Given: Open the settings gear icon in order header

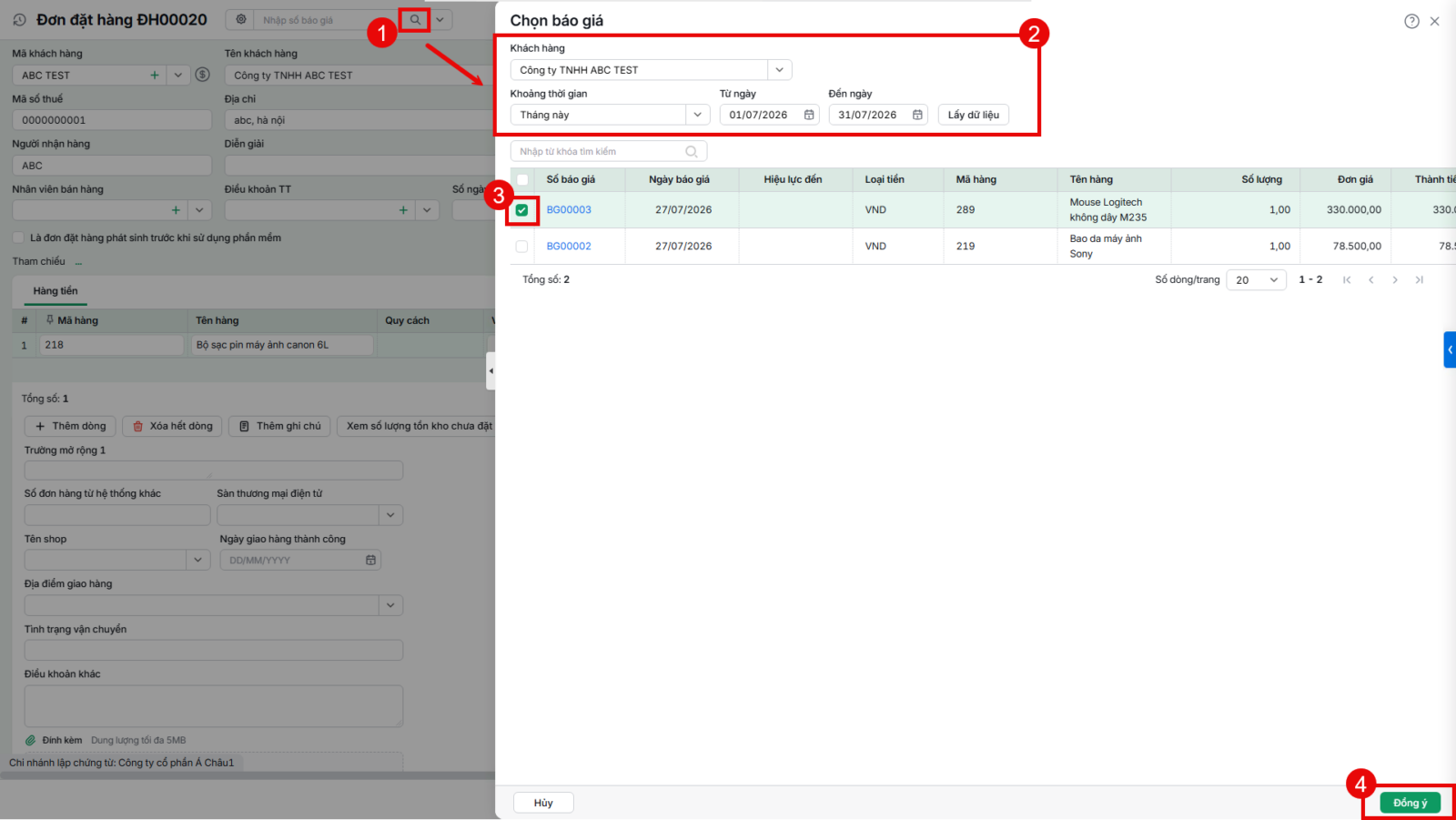Looking at the screenshot, I should [x=241, y=19].
